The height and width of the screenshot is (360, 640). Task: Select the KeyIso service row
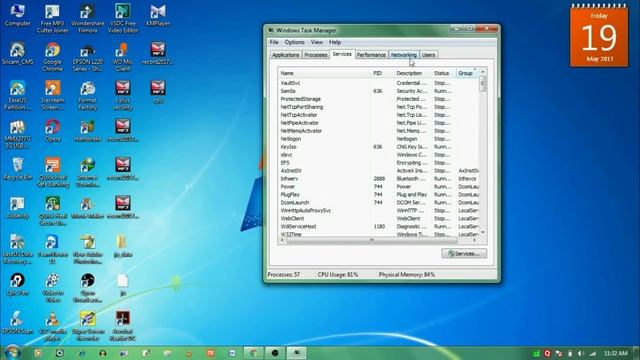click(378, 147)
